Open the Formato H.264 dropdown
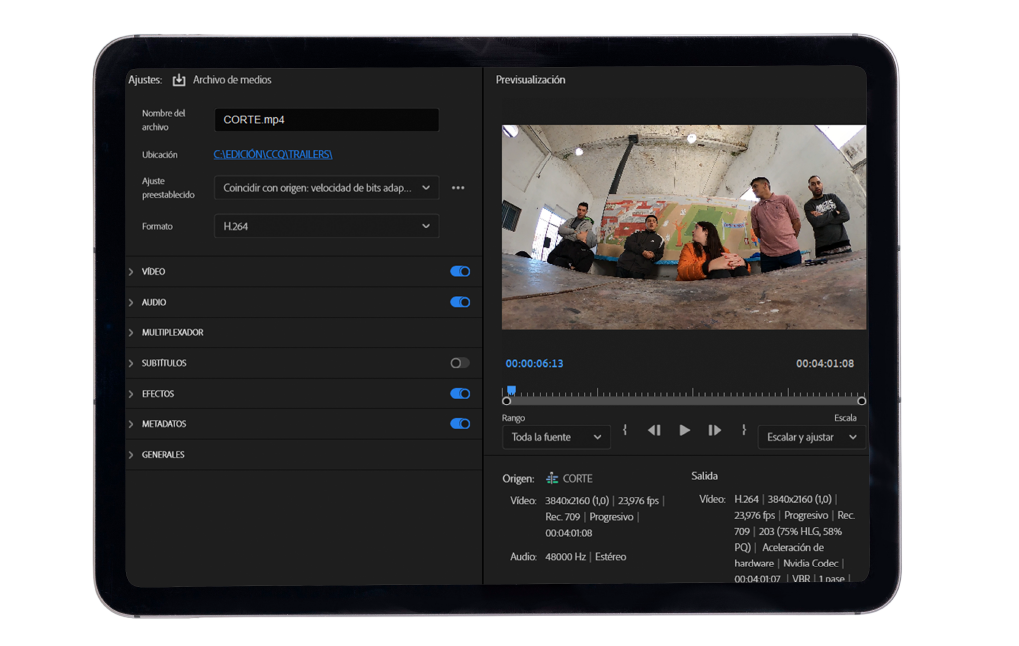The width and height of the screenshot is (1019, 646). tap(326, 227)
